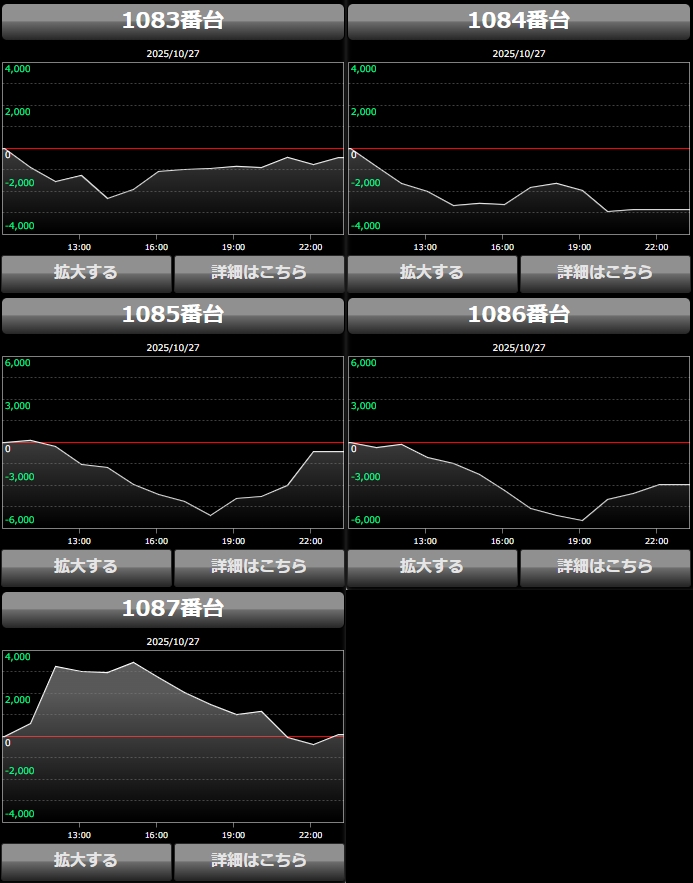View details via 詳細はこちら for 1085番台
The width and height of the screenshot is (693, 883).
[x=259, y=566]
